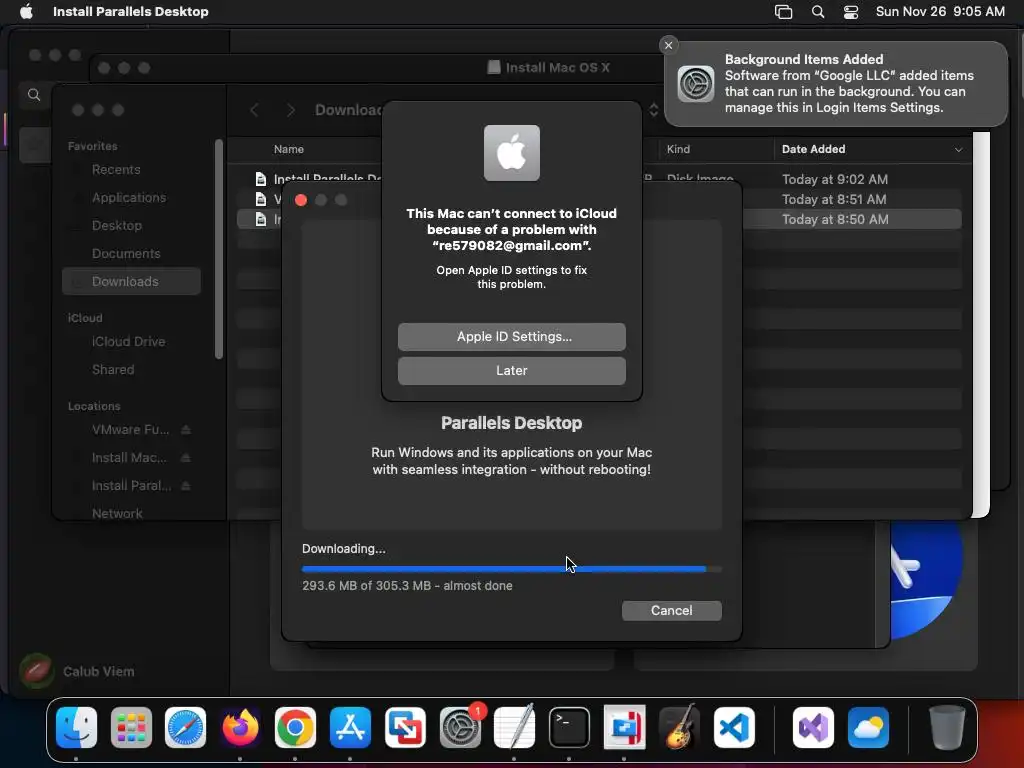Click Today at 8:50 AM date cell
Viewport: 1024px width, 768px height.
(x=835, y=219)
